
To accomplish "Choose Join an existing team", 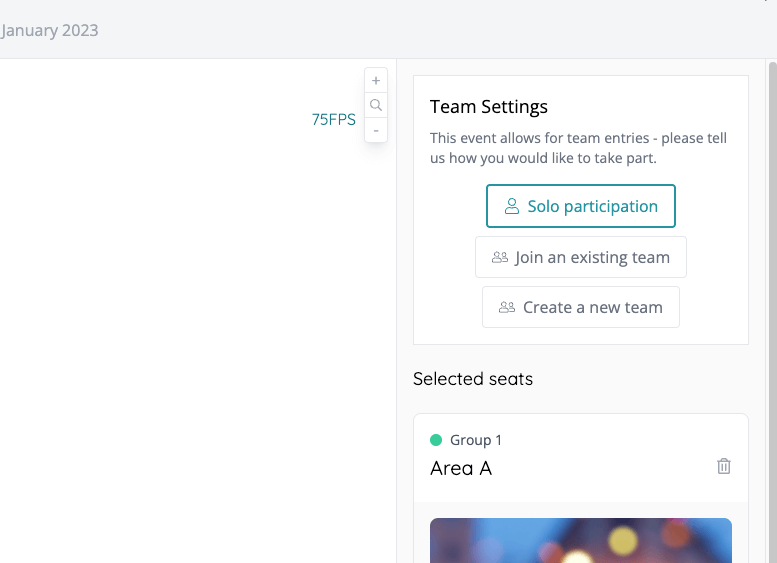I will coord(581,257).
